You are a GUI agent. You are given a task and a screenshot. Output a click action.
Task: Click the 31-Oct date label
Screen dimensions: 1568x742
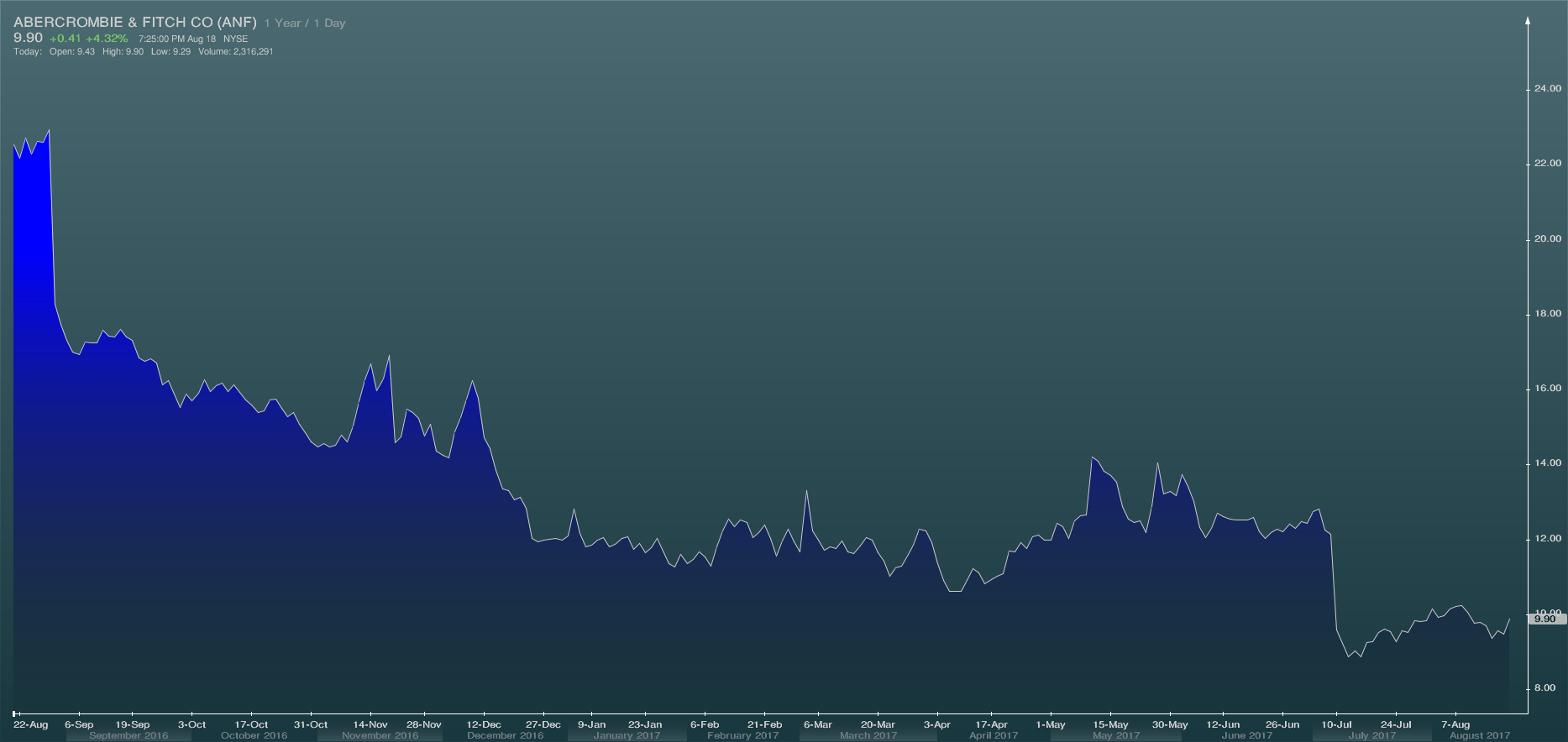(x=311, y=724)
